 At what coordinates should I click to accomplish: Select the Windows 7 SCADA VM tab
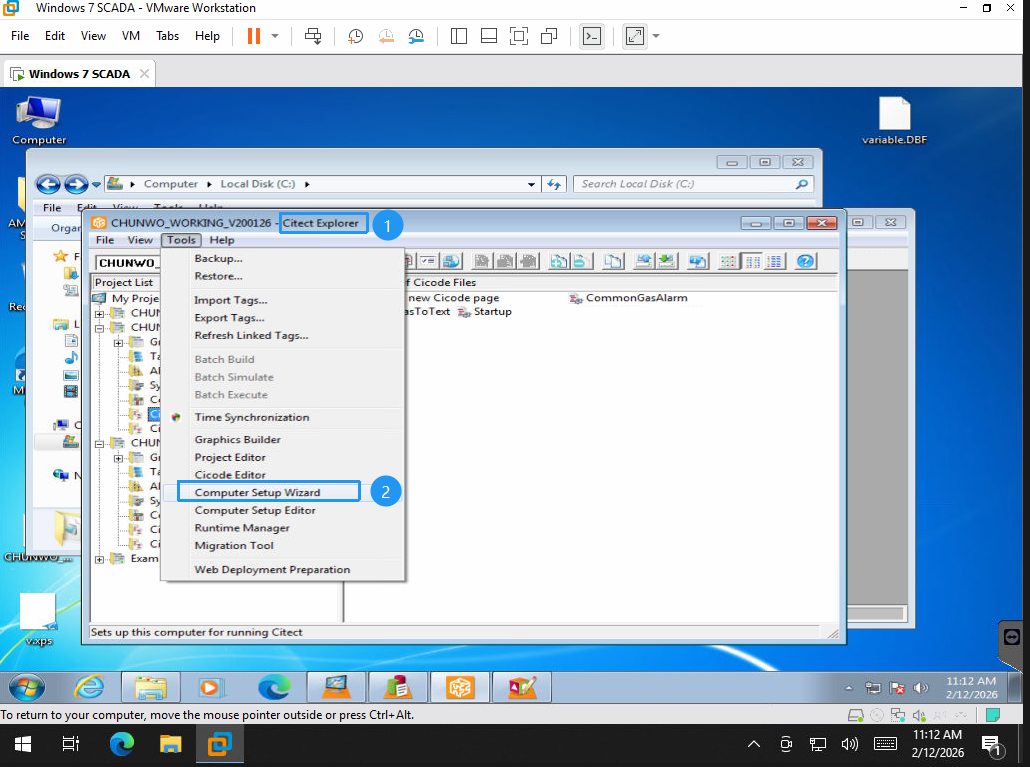tap(79, 74)
